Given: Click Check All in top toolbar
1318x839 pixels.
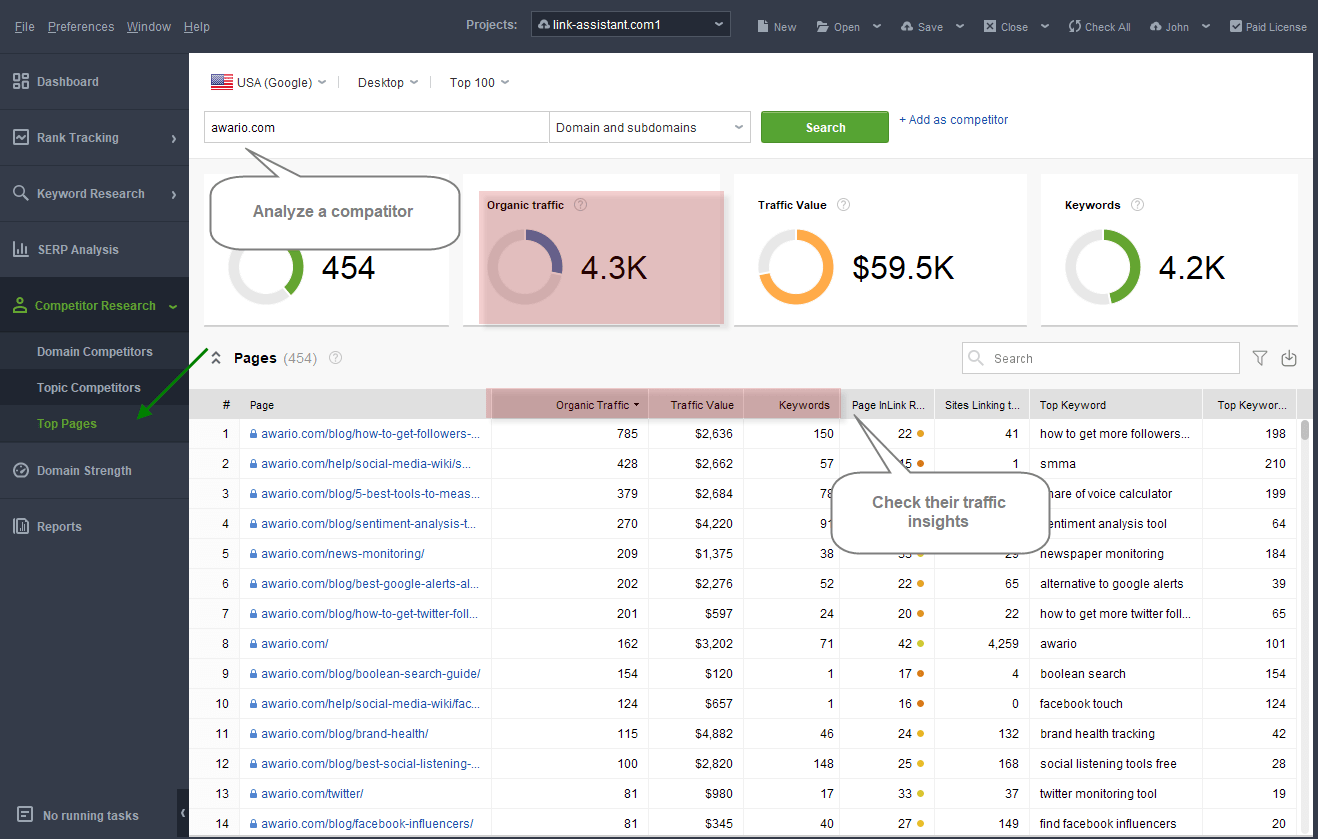Looking at the screenshot, I should [1099, 27].
